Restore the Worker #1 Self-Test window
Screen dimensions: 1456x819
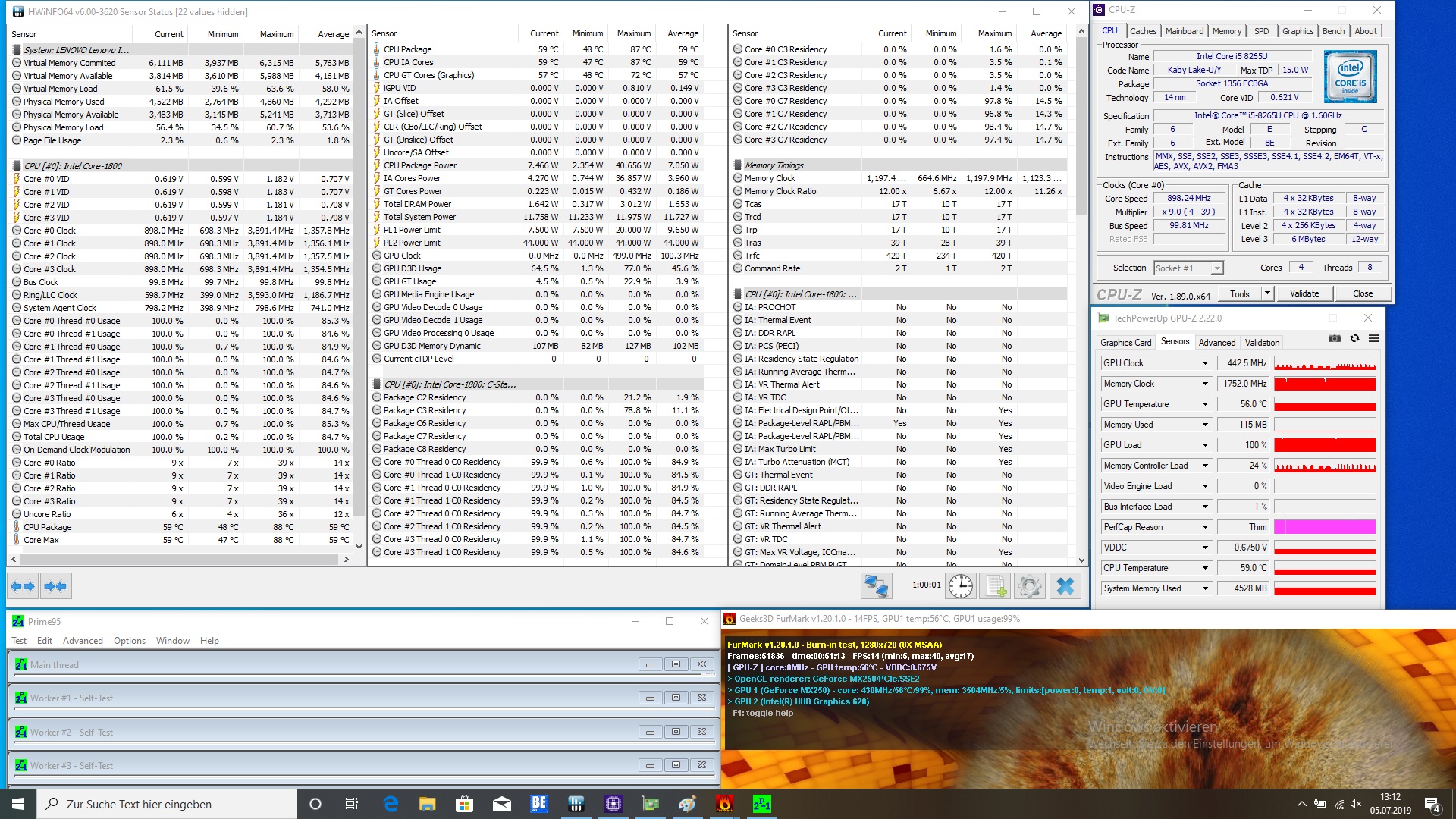point(676,698)
